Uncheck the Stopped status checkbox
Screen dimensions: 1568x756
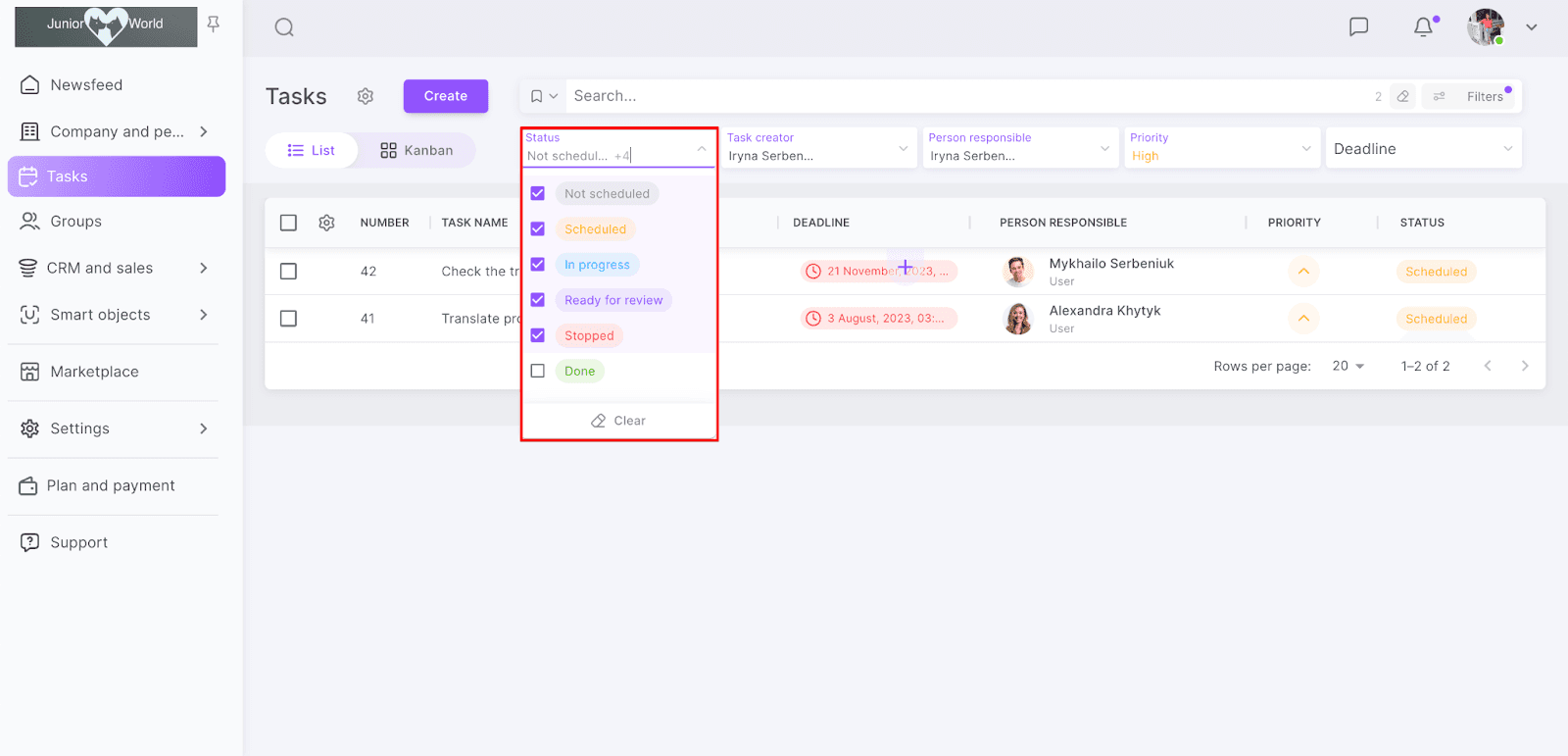(x=538, y=335)
